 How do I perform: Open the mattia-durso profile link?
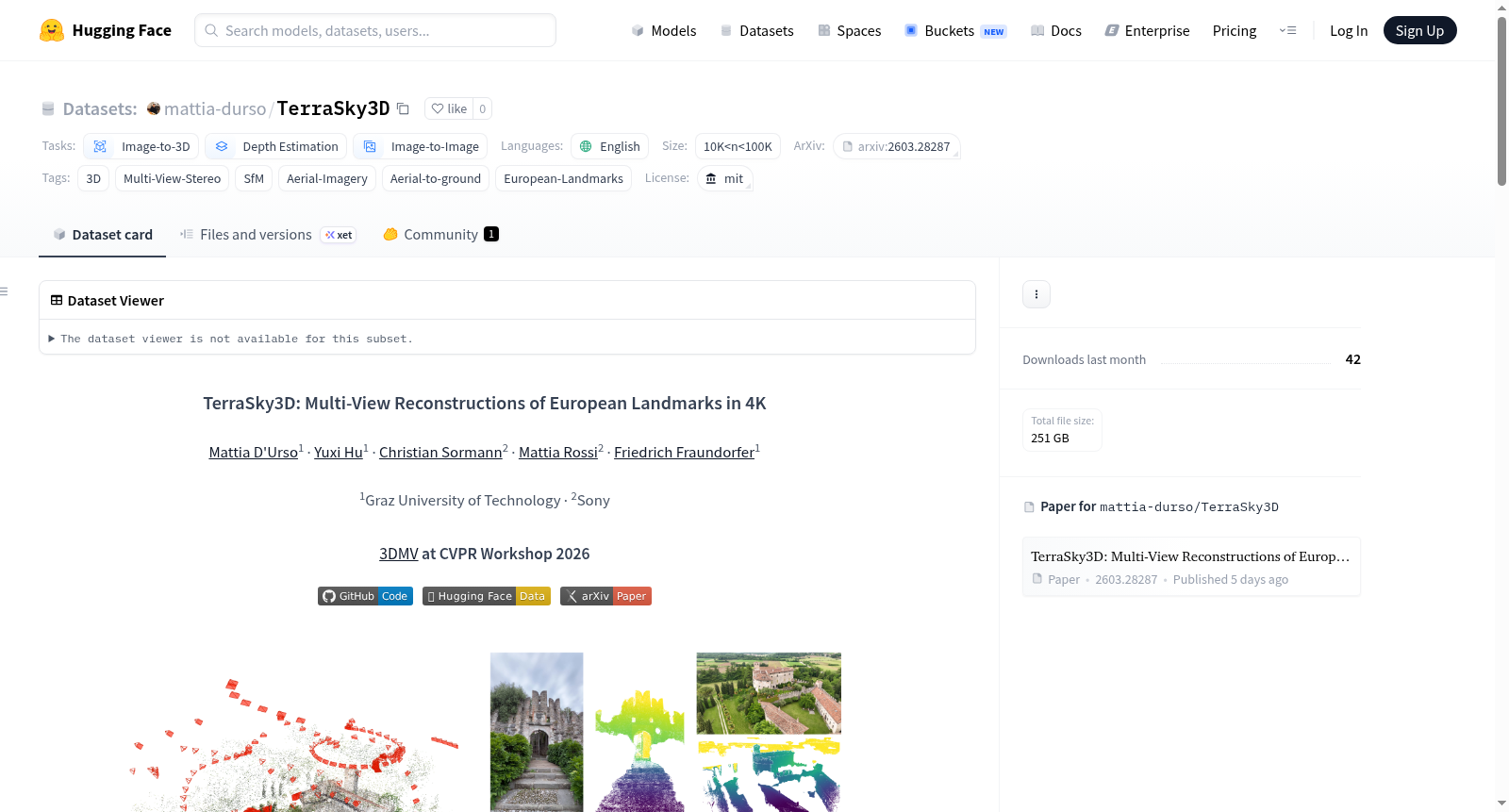(215, 108)
